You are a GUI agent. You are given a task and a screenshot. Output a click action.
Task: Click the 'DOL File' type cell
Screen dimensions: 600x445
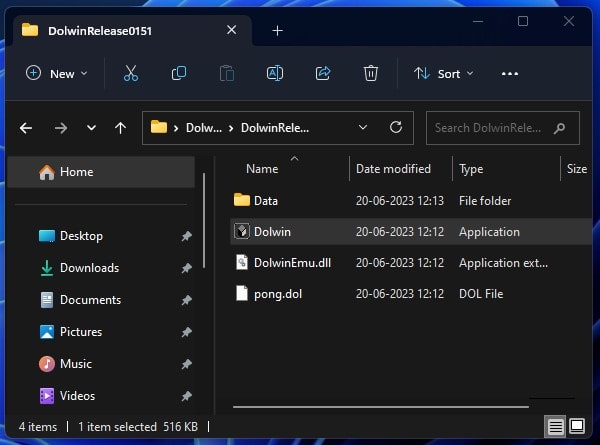(x=481, y=294)
